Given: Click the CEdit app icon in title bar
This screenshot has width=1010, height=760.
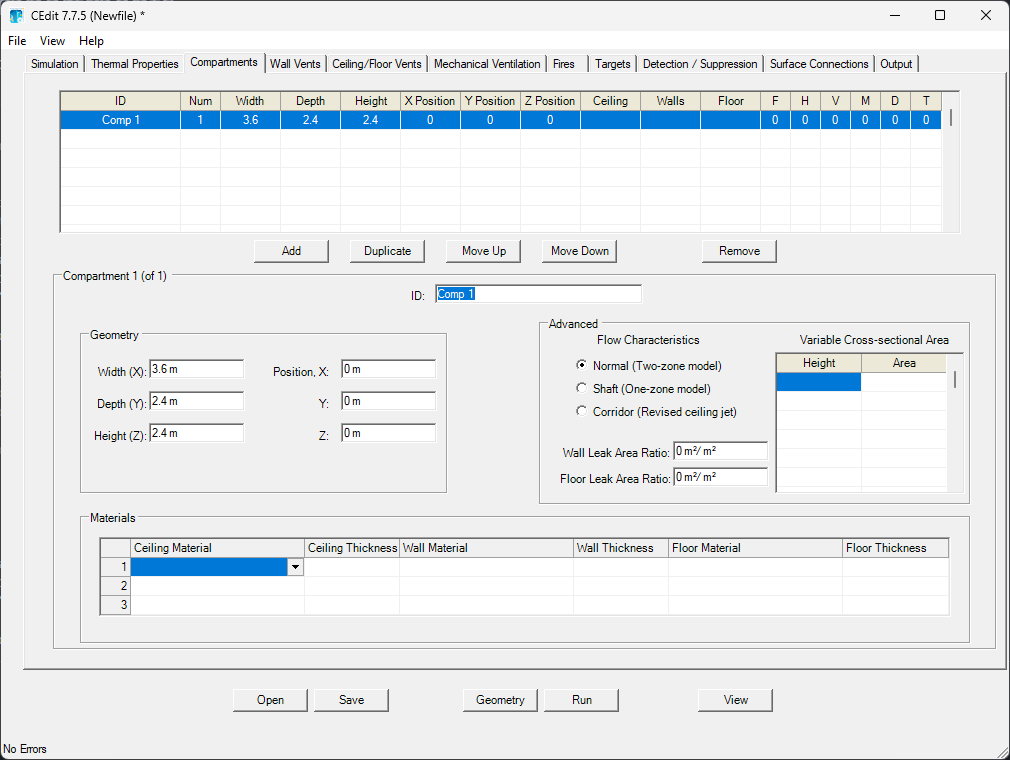Looking at the screenshot, I should click(16, 15).
